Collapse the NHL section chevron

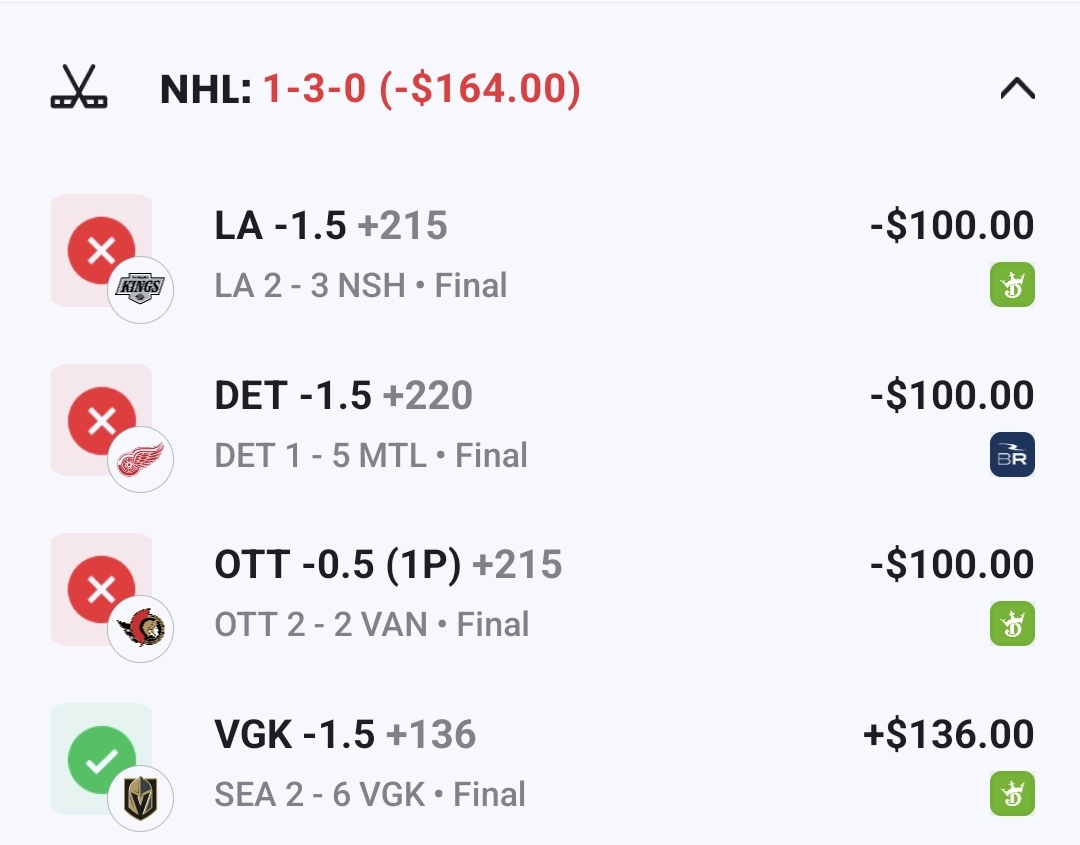coord(1017,90)
